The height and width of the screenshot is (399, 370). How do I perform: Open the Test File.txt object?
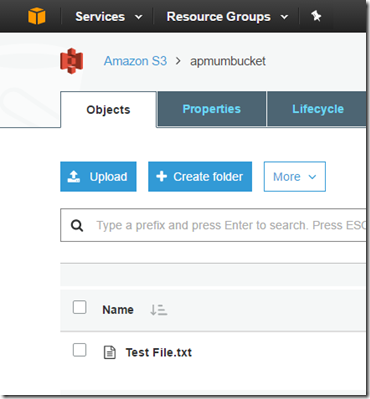point(159,352)
